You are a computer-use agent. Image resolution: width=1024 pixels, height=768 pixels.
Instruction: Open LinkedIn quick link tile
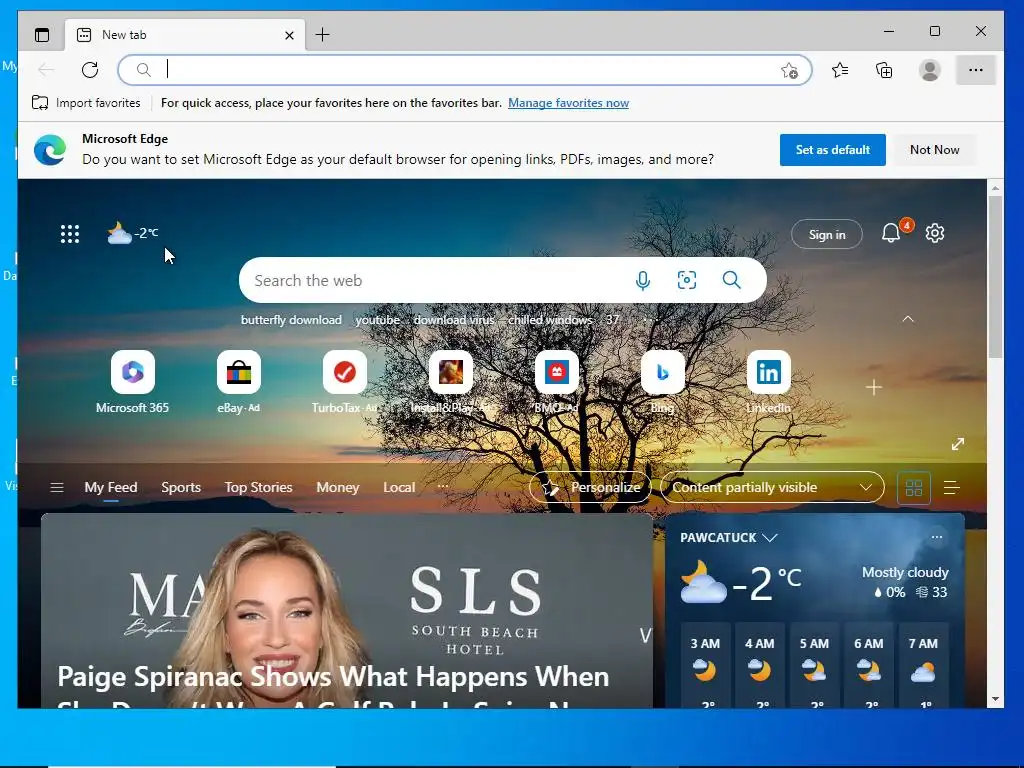769,382
